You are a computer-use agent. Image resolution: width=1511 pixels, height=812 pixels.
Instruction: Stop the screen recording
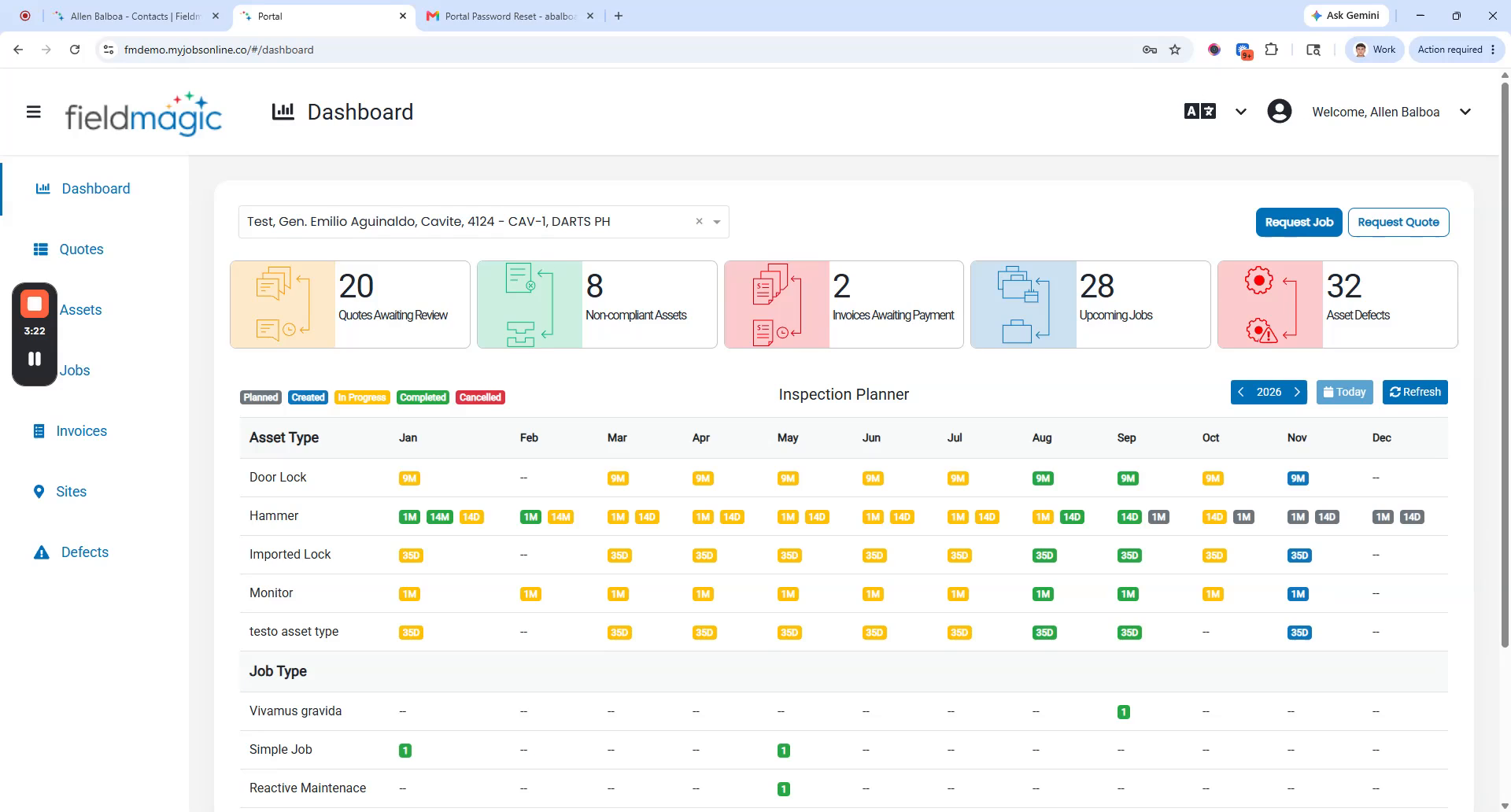(35, 304)
